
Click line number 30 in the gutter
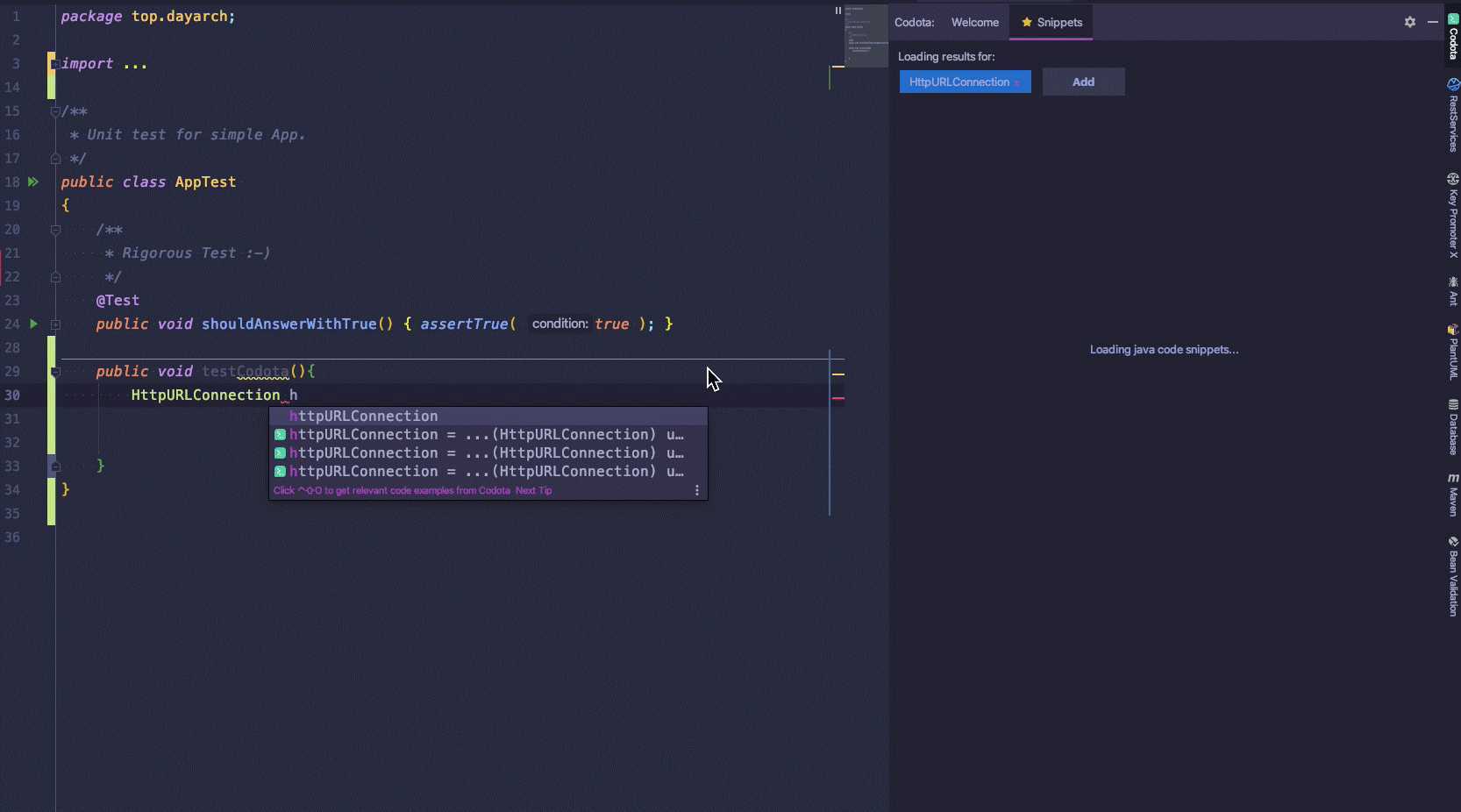click(12, 395)
